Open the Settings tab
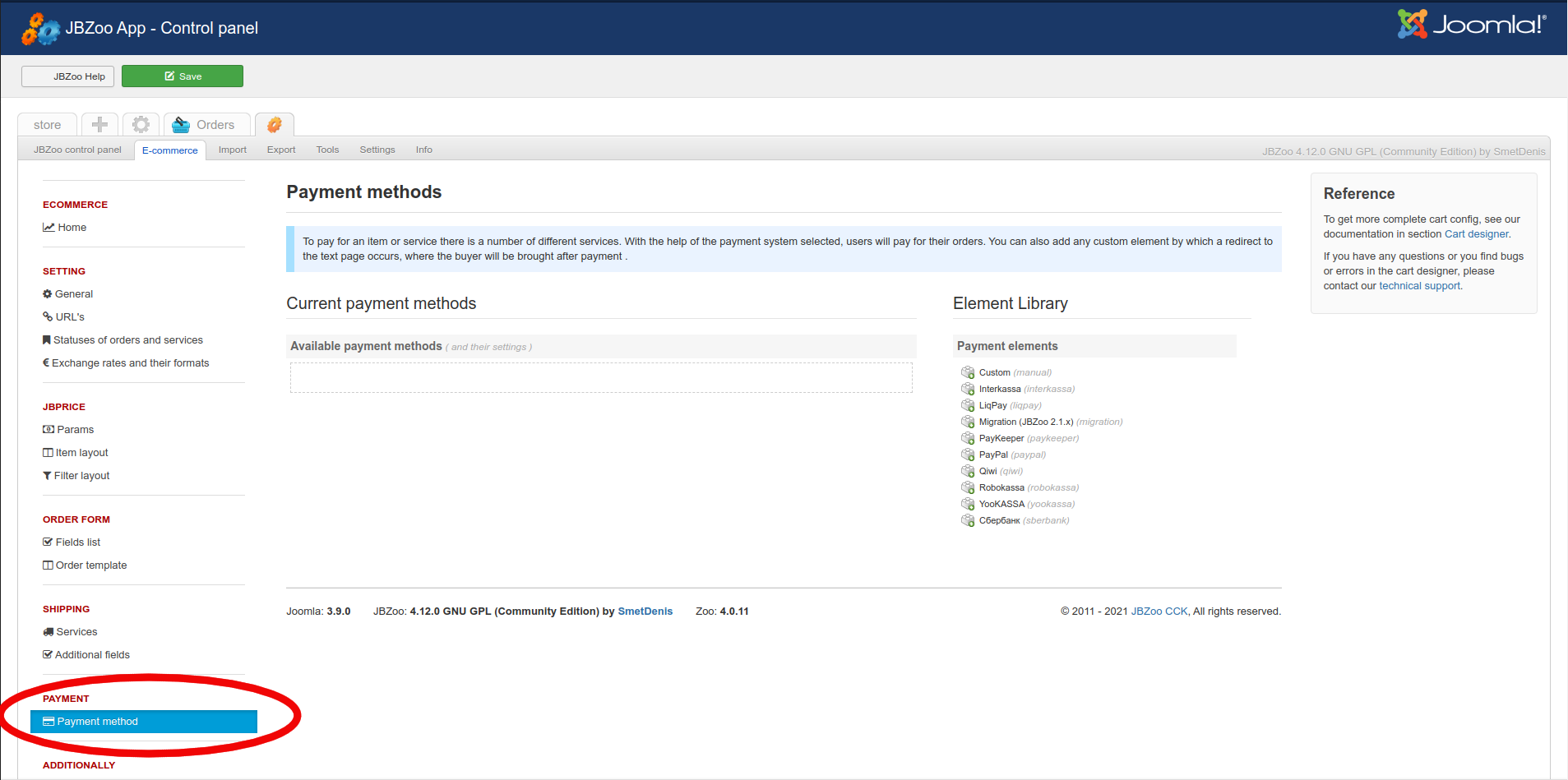This screenshot has width=1568, height=780. click(377, 150)
